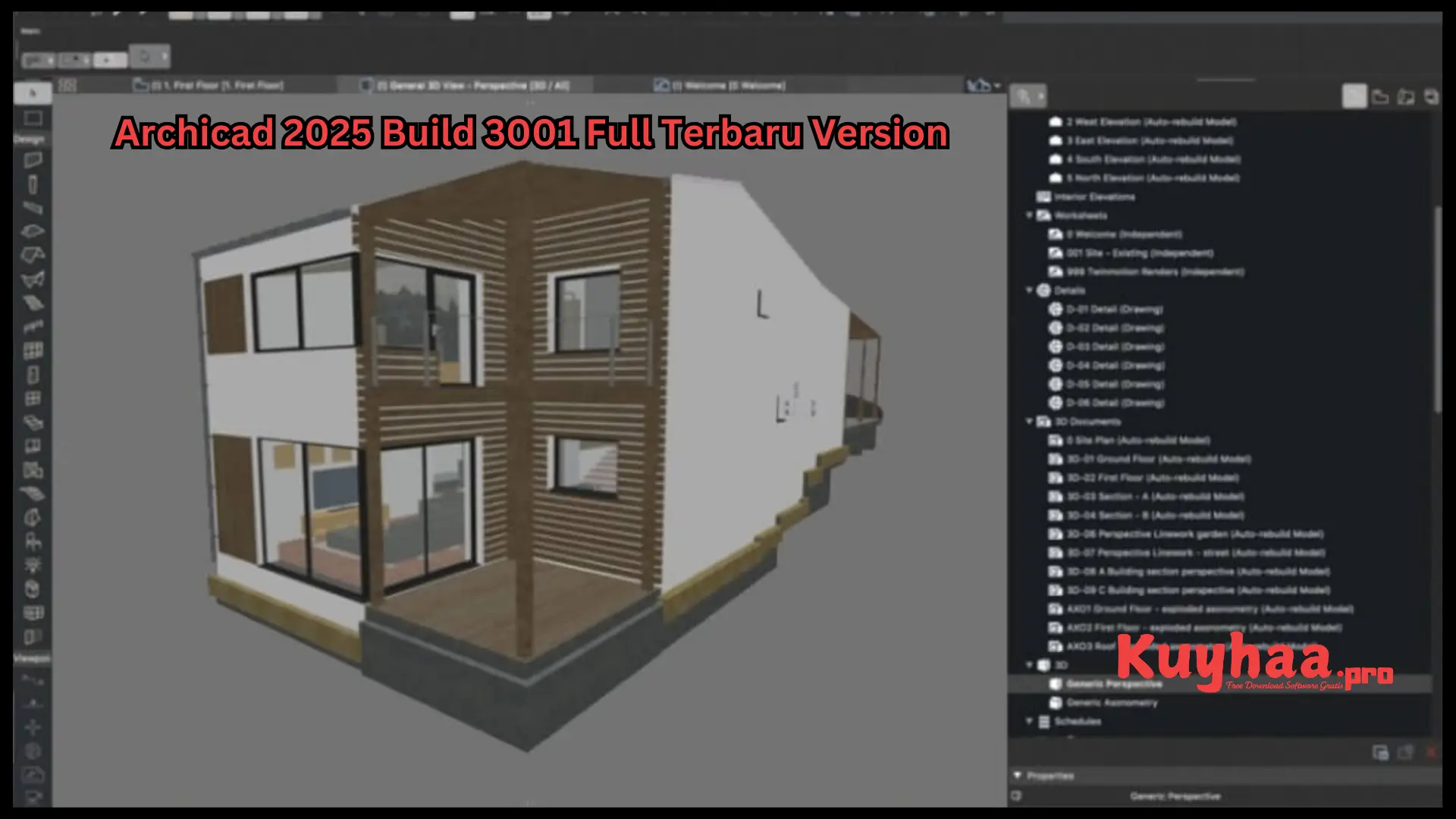Collapse the Properties section
Screen dimensions: 1456x819
pyautogui.click(x=1018, y=776)
